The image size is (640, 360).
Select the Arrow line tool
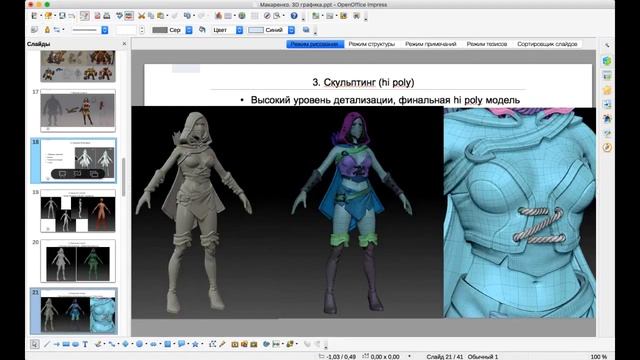click(x=56, y=344)
